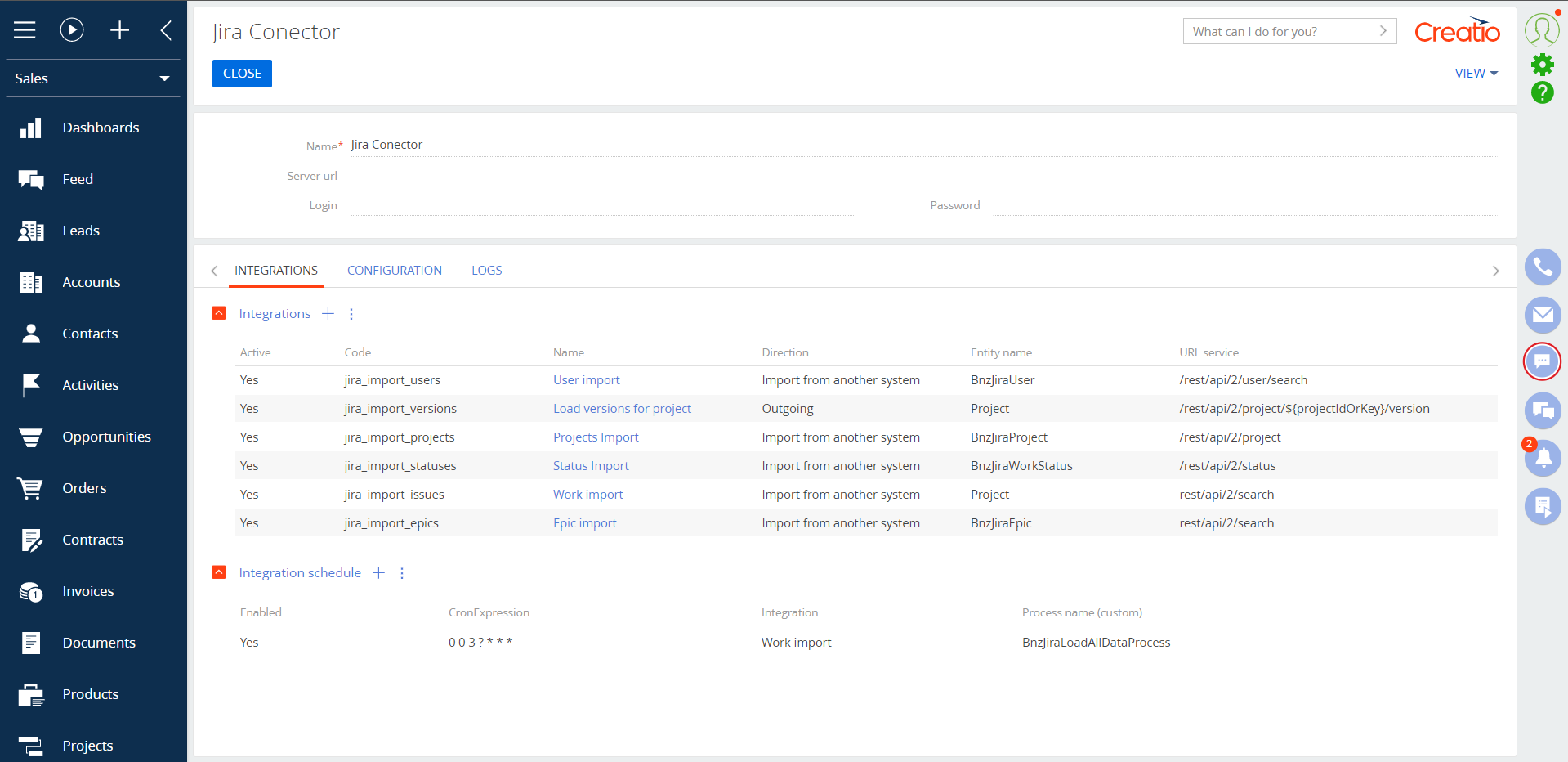
Task: Select the Outgoing direction cell
Action: [x=788, y=409]
